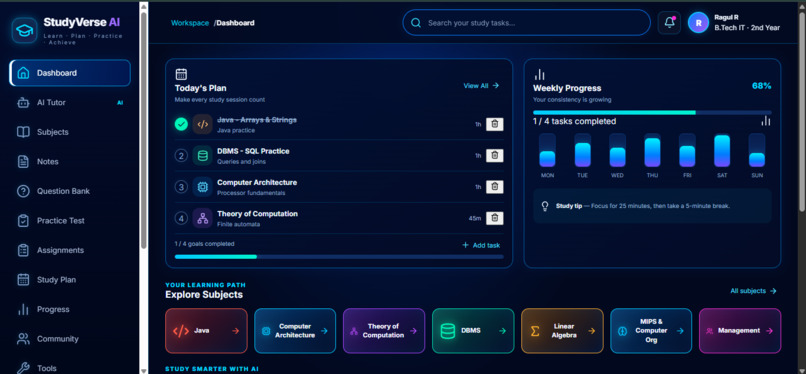Click the TUE bar in weekly chart
Image resolution: width=806 pixels, height=374 pixels.
tap(582, 151)
